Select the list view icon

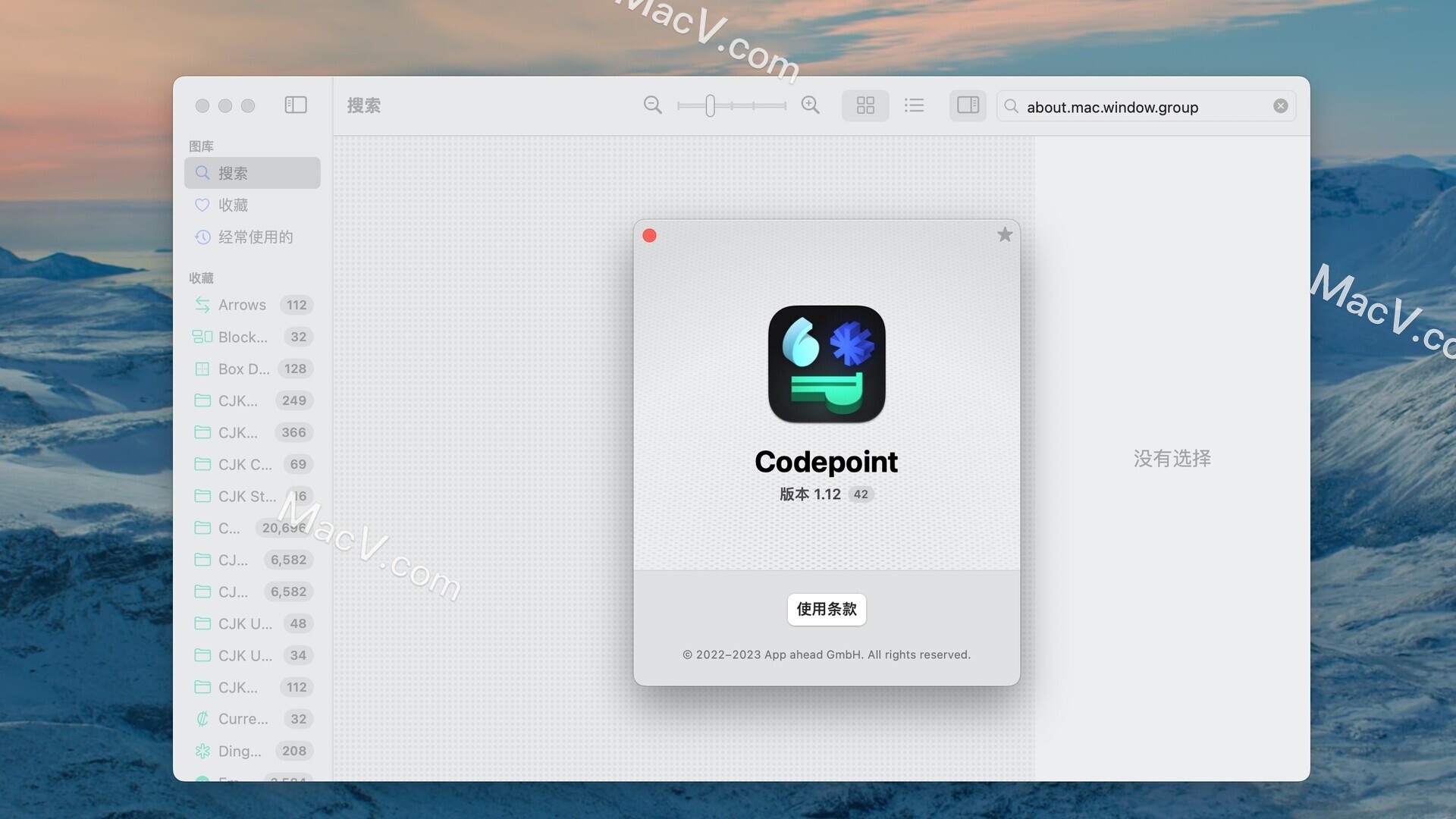914,105
